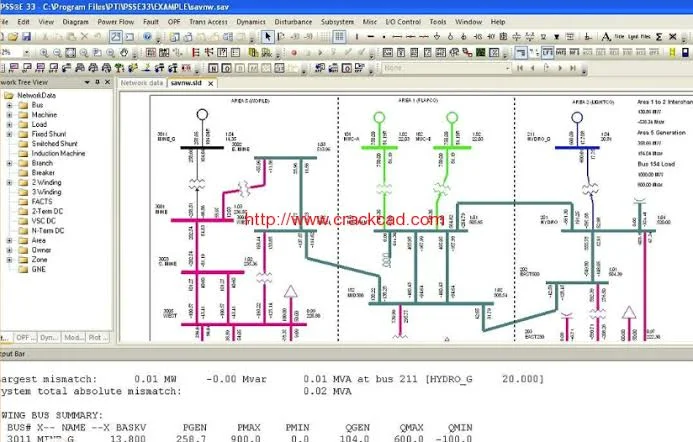Open the Subsystem menu
Image resolution: width=693 pixels, height=442 pixels.
pyautogui.click(x=337, y=22)
